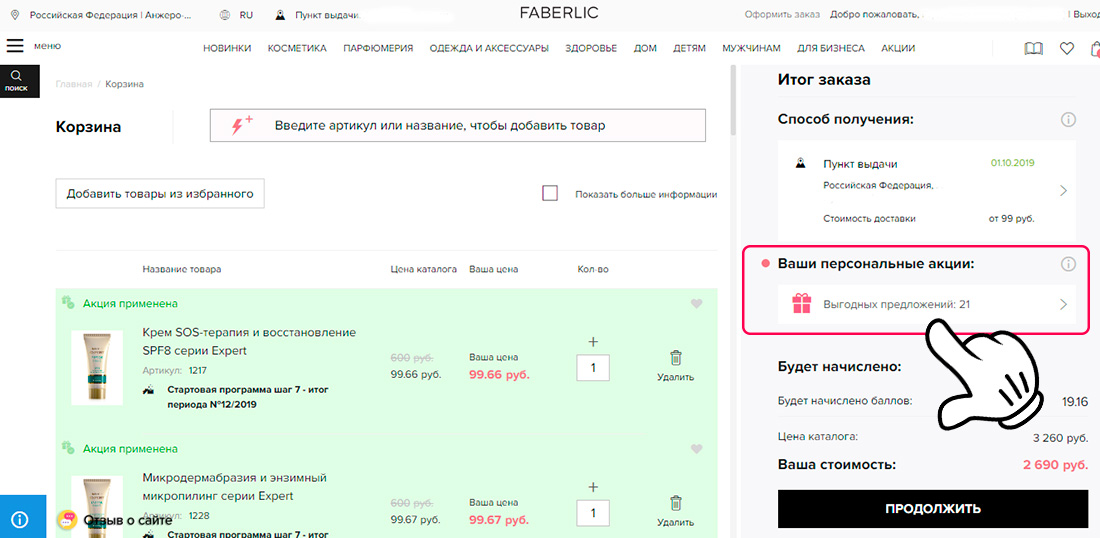Click Пункт выдачи label in top bar
1100x538 pixels.
(328, 14)
